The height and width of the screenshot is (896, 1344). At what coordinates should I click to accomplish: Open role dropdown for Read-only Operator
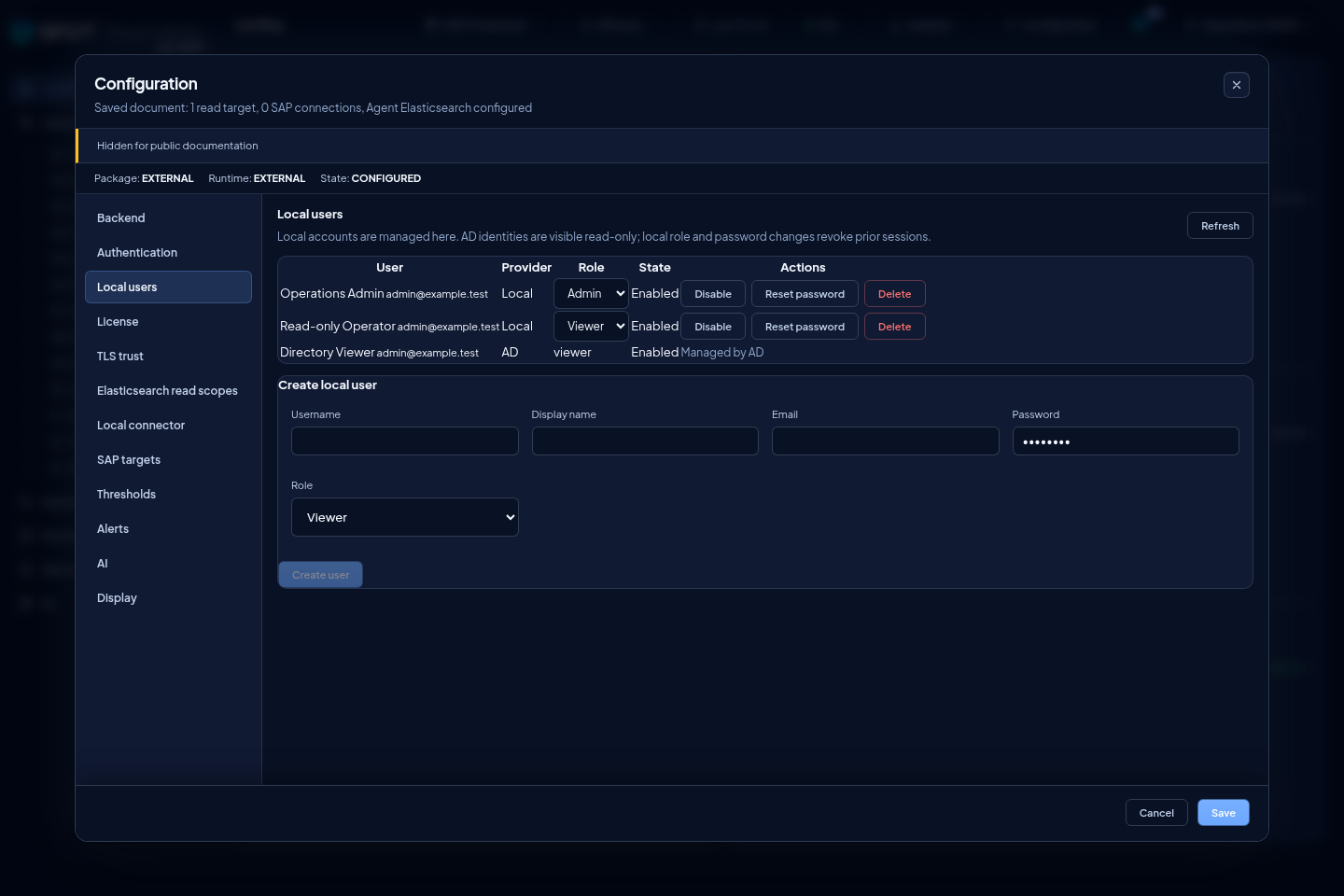591,327
